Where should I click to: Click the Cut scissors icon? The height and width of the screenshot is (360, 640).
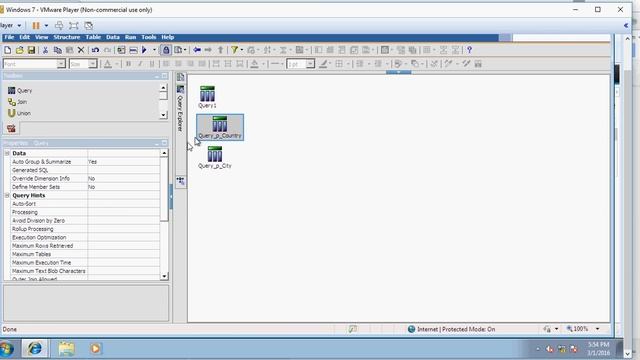[45, 50]
